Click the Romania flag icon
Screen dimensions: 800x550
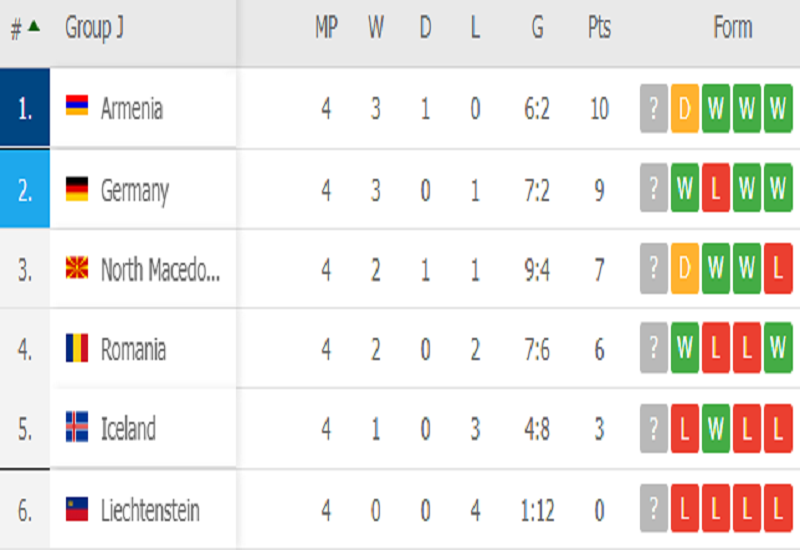point(77,349)
